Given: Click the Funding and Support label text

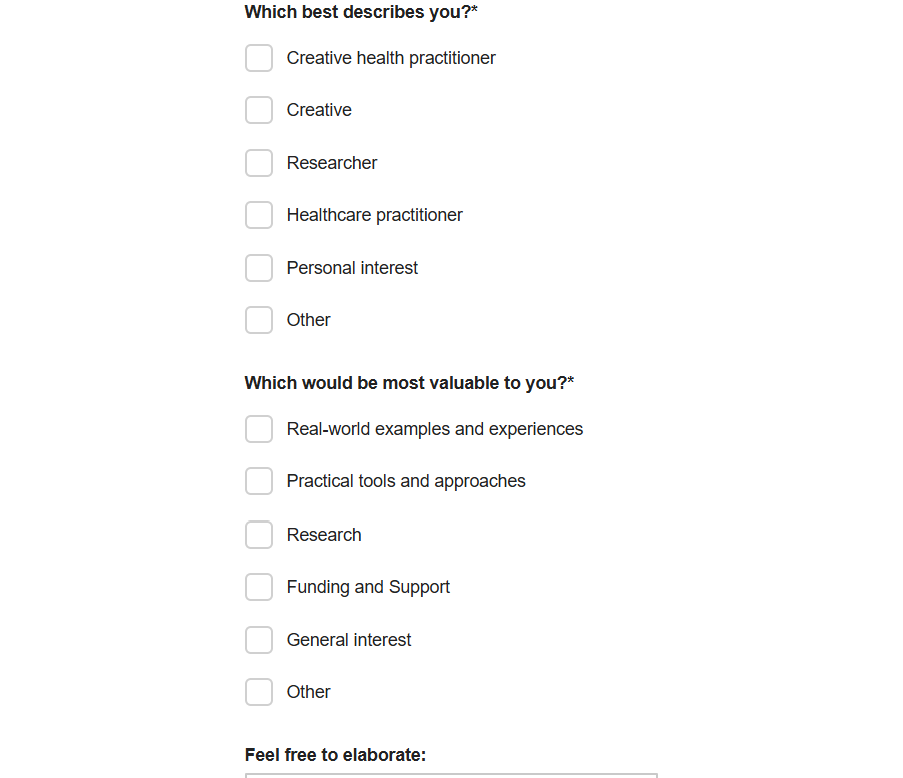Looking at the screenshot, I should click(x=368, y=587).
